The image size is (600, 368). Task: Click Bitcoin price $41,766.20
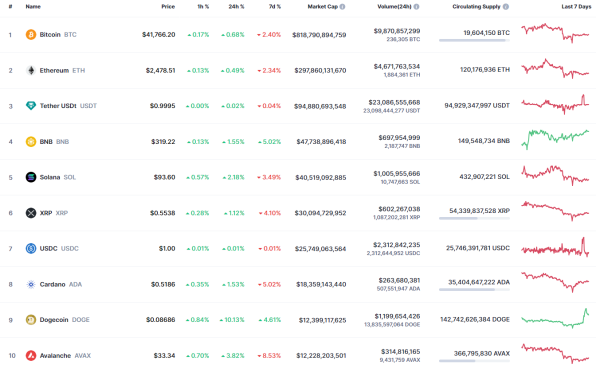pyautogui.click(x=159, y=35)
